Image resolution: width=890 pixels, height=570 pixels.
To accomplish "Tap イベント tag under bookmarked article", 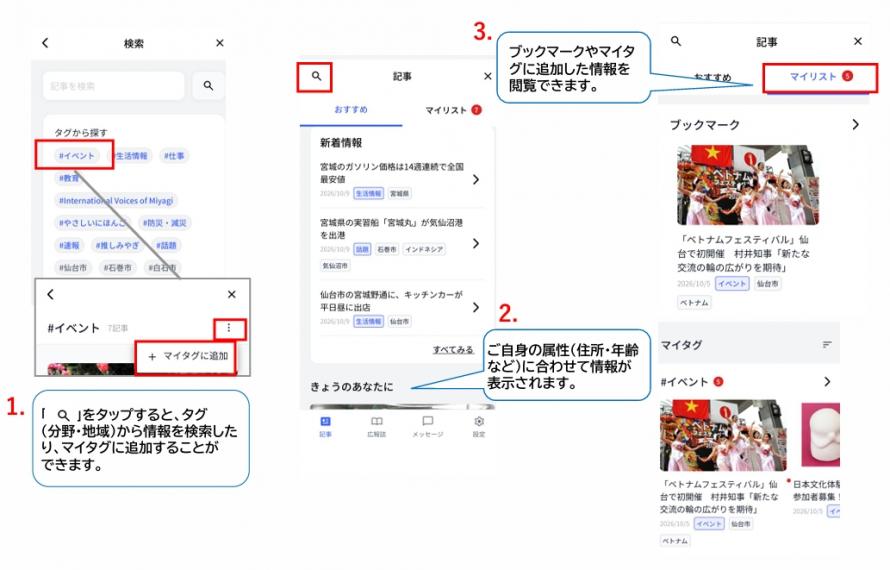I will 732,283.
